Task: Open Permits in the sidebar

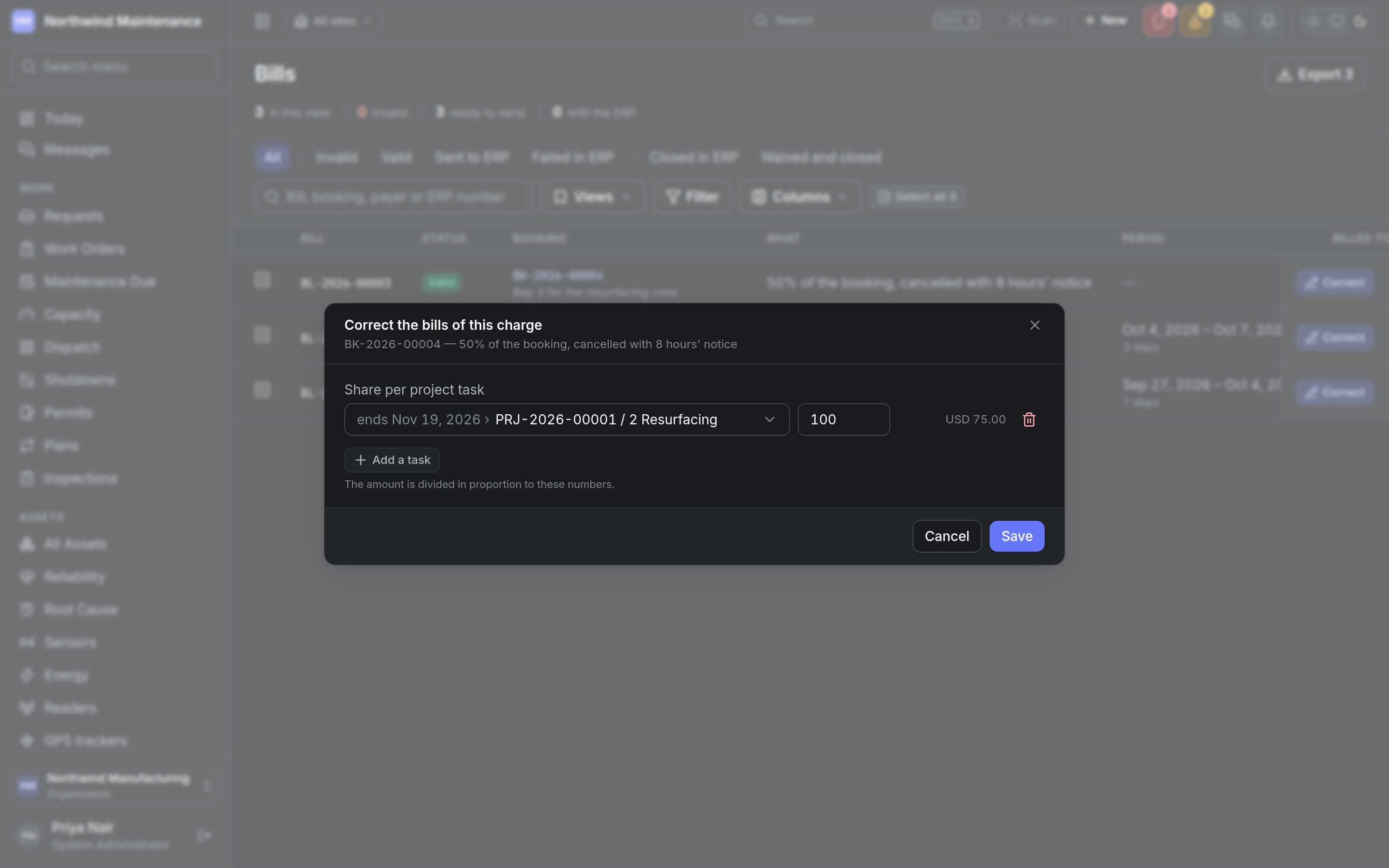Action: 115,413
